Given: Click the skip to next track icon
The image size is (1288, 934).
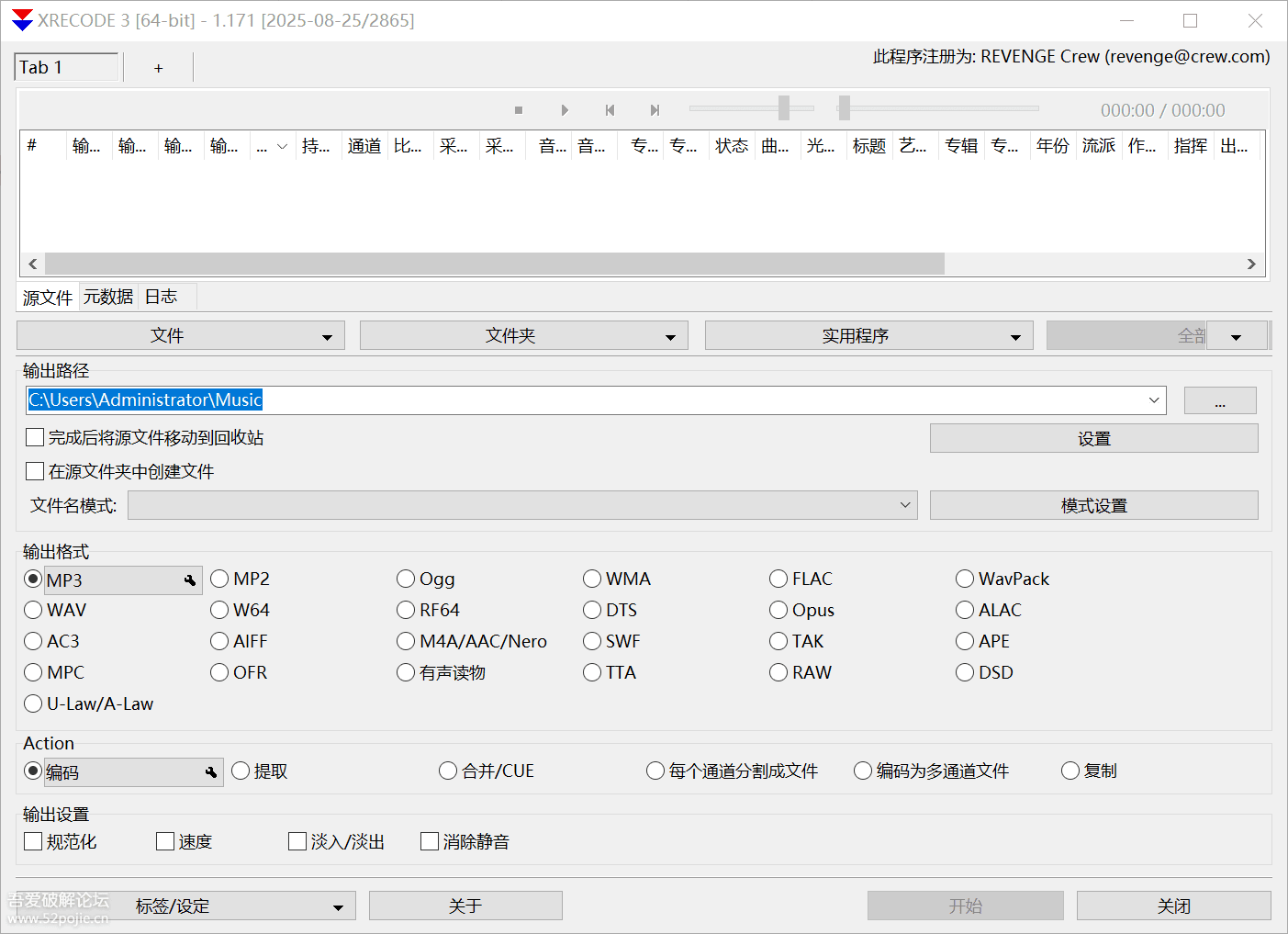Looking at the screenshot, I should (655, 109).
